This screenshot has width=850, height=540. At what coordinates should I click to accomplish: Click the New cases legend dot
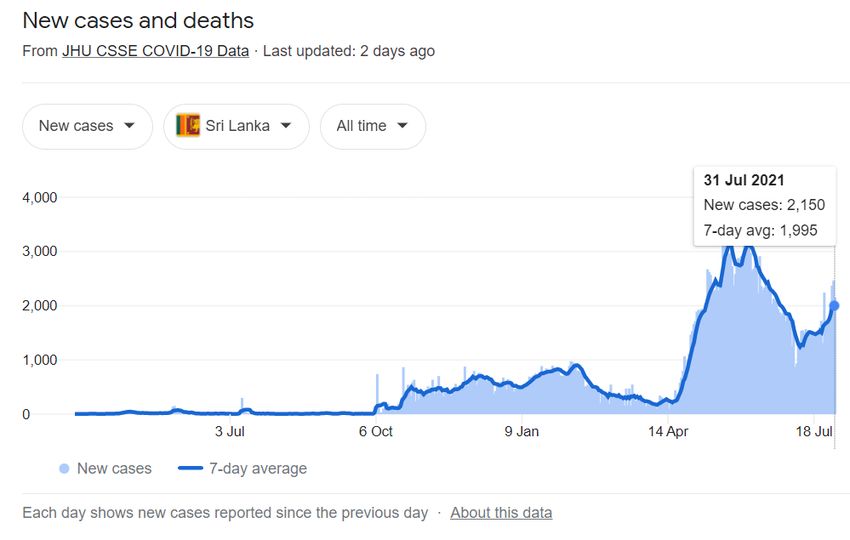pyautogui.click(x=64, y=468)
